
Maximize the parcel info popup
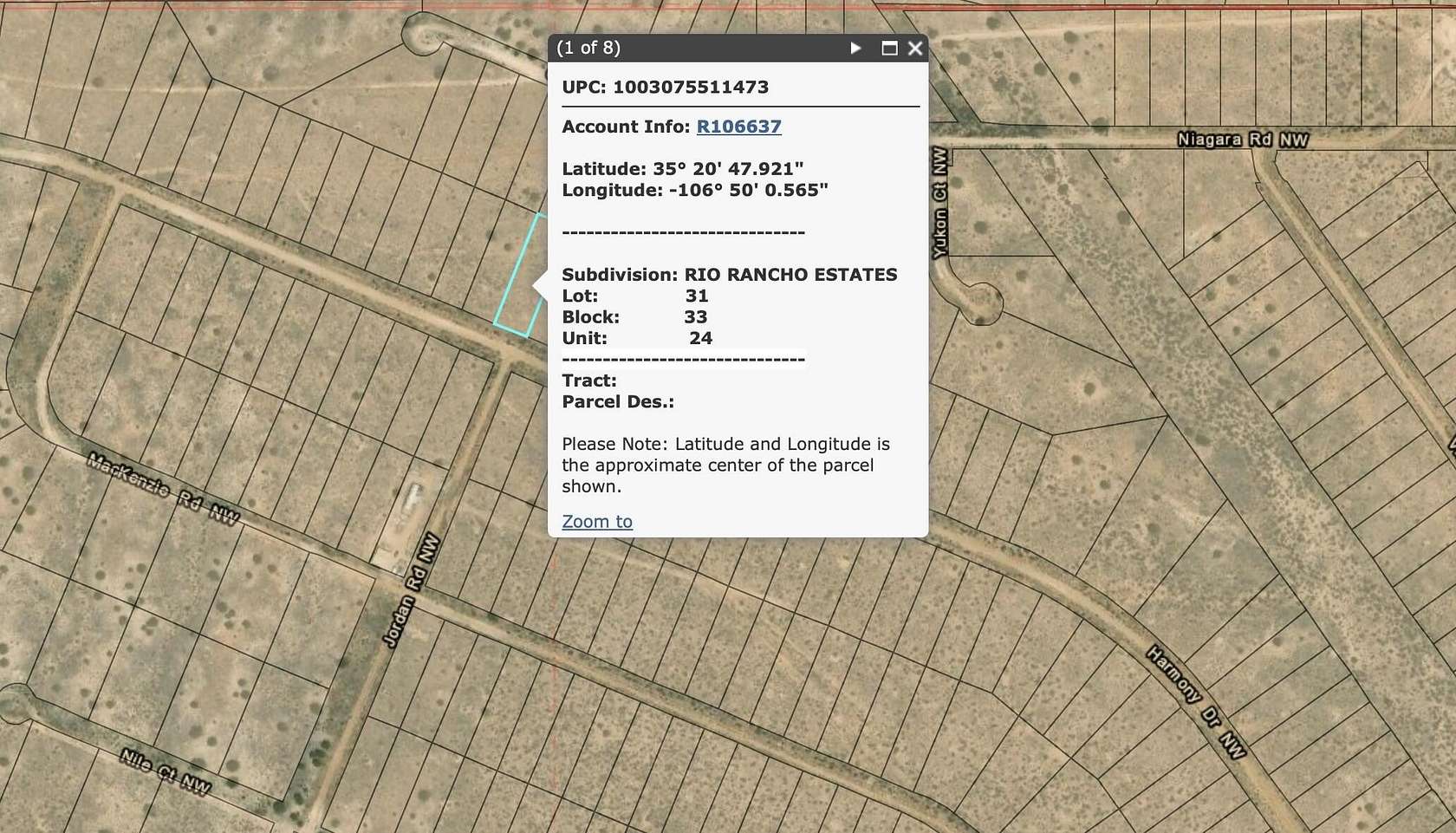coord(887,49)
